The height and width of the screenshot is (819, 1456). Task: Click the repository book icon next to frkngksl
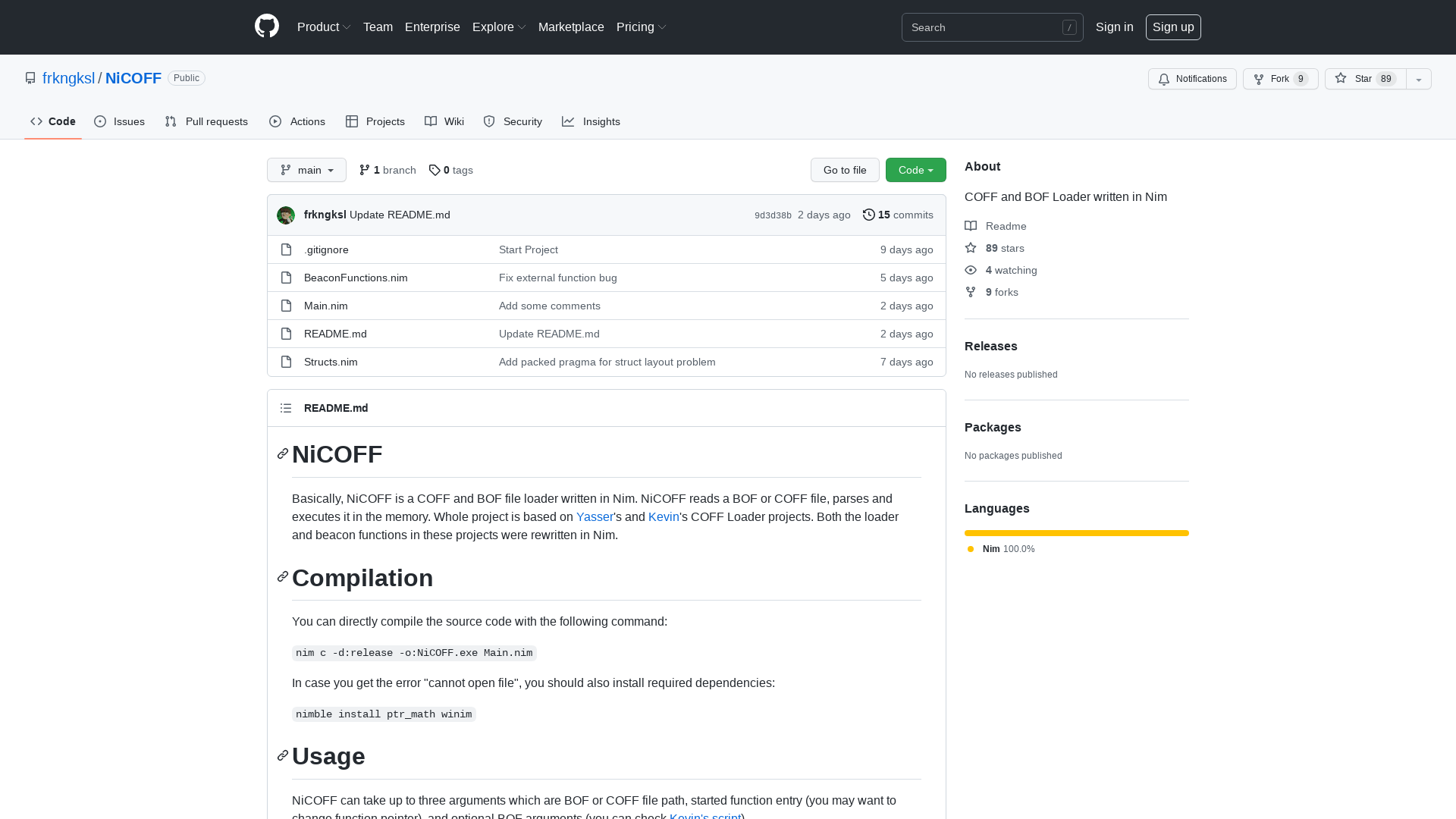(30, 78)
